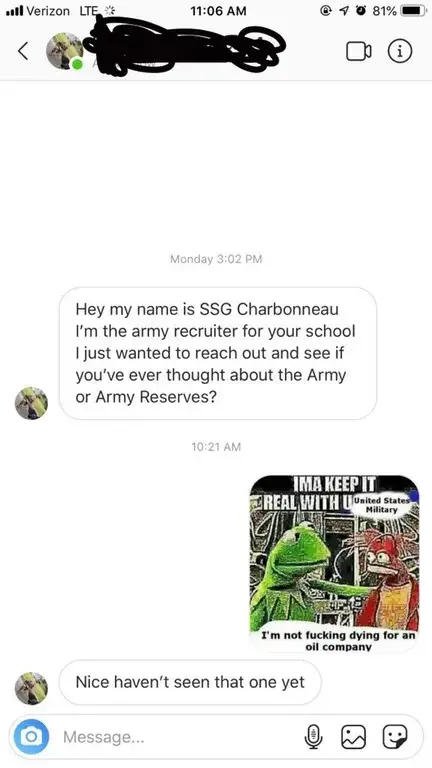Tap the "Nice haven't seen that one yet" message
The width and height of the screenshot is (432, 768).
[190, 682]
